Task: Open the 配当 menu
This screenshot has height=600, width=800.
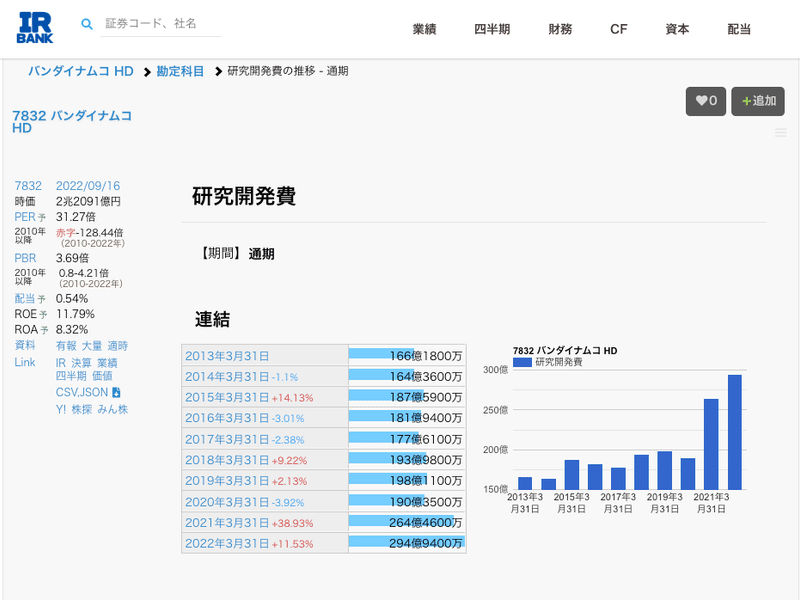Action: tap(739, 29)
